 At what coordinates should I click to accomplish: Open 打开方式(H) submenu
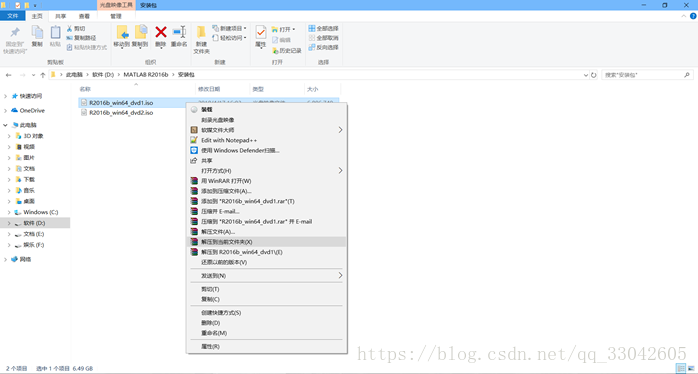[x=266, y=171]
